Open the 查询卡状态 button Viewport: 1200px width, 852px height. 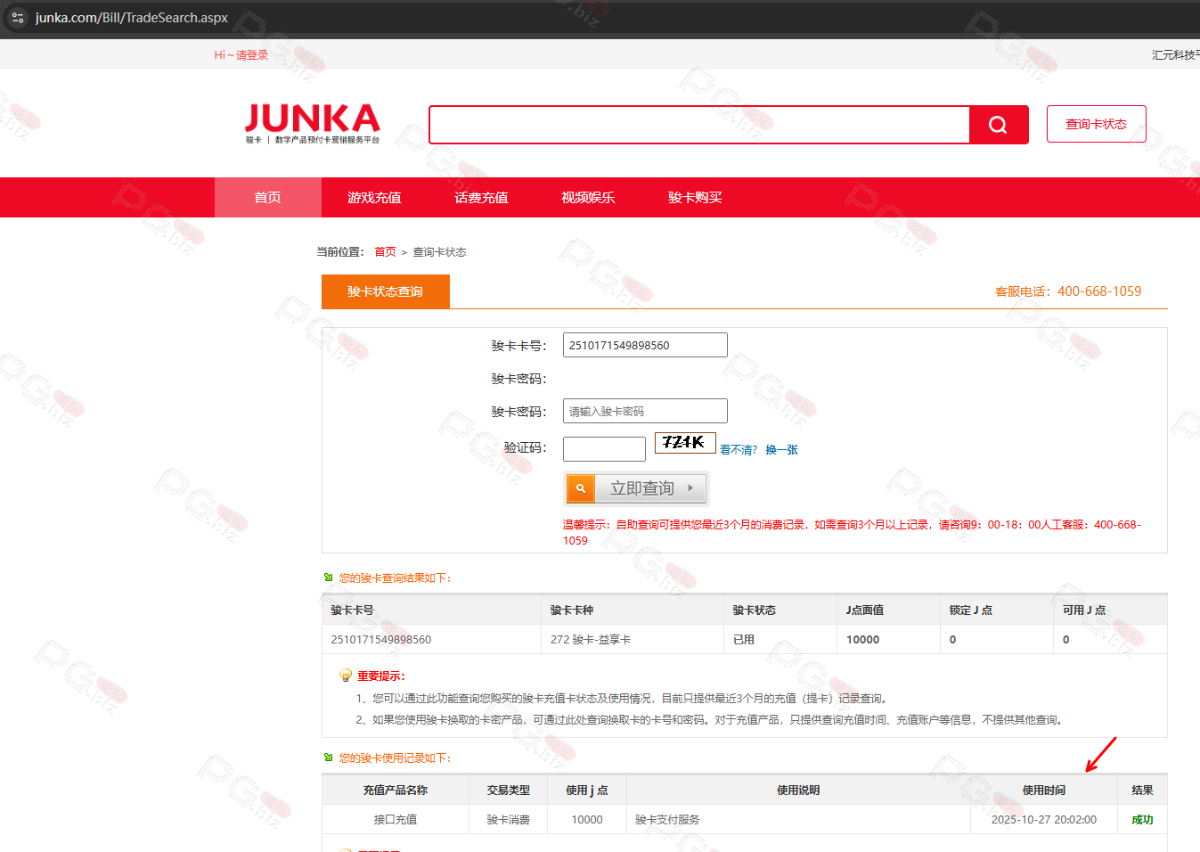[x=1096, y=124]
